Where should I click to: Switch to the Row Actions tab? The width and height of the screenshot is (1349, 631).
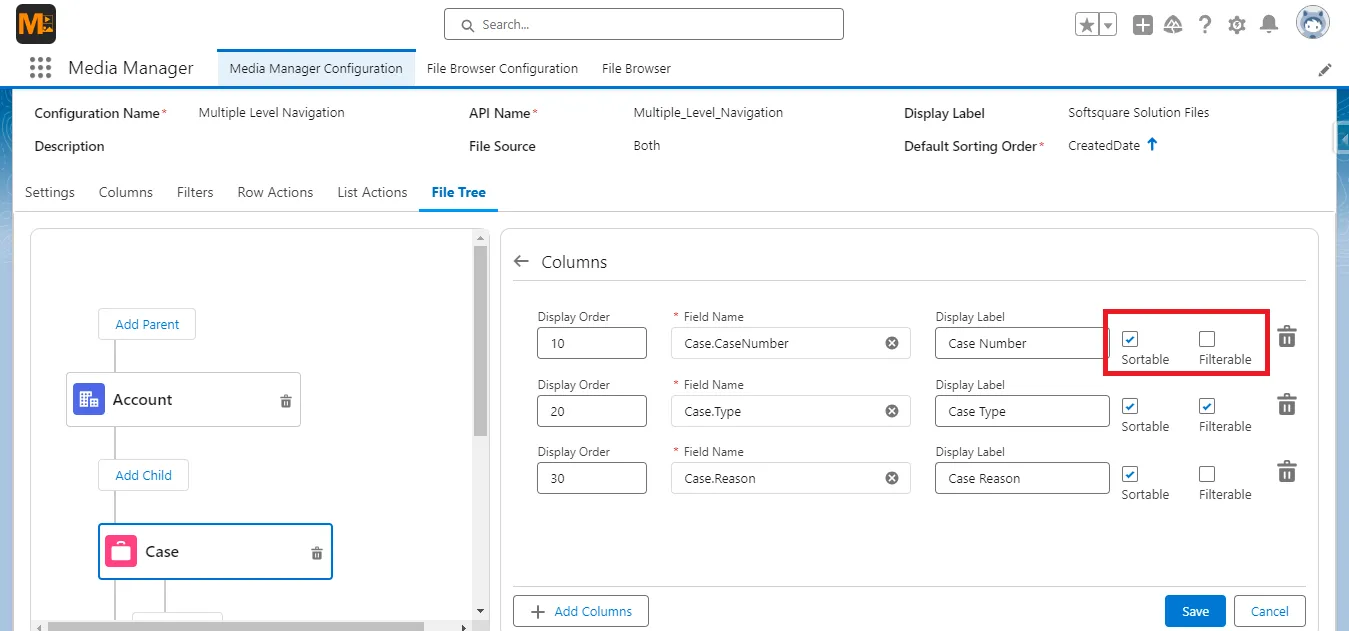pos(275,192)
